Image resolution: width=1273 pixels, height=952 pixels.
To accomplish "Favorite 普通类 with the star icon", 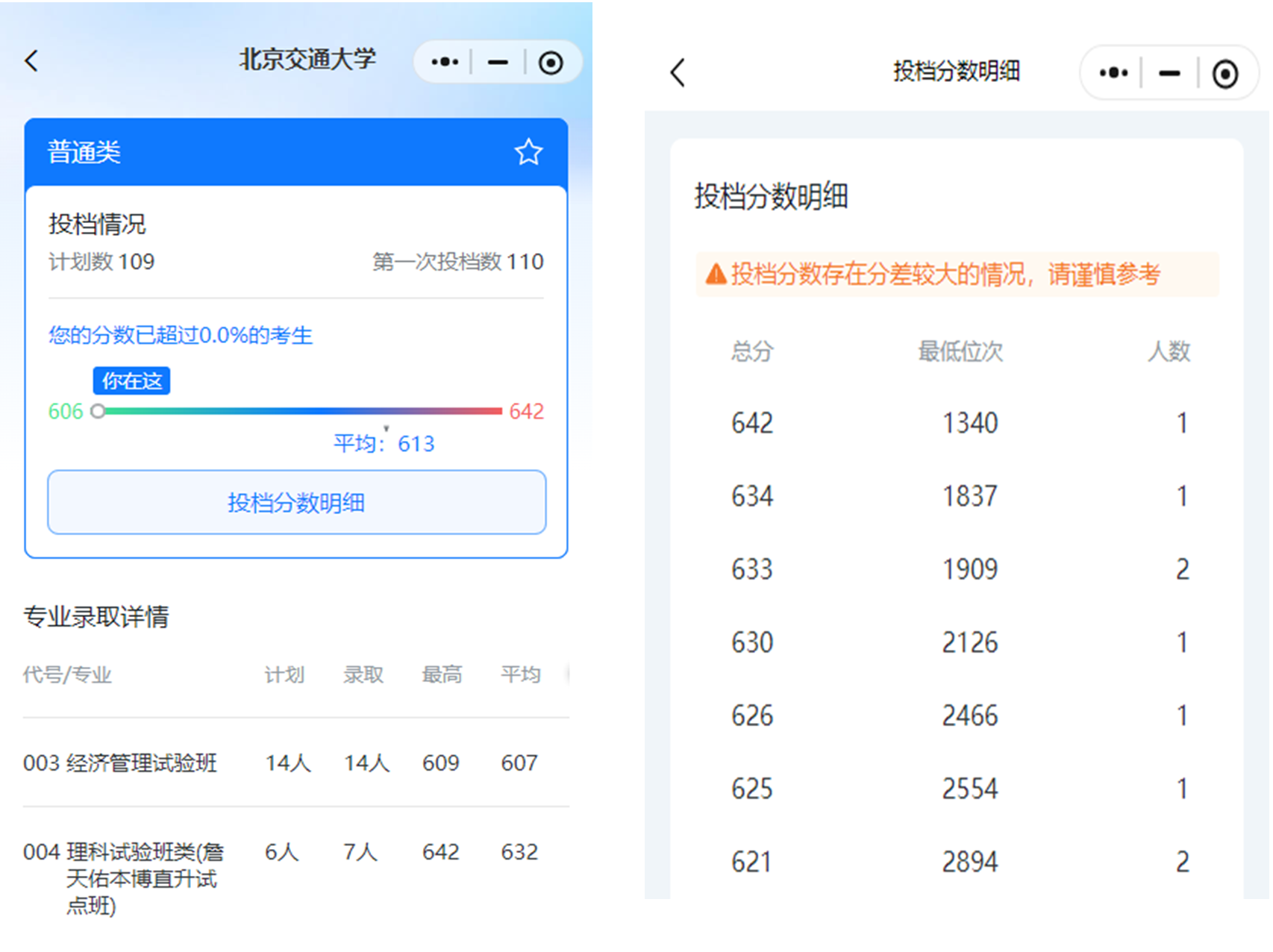I will tap(528, 152).
